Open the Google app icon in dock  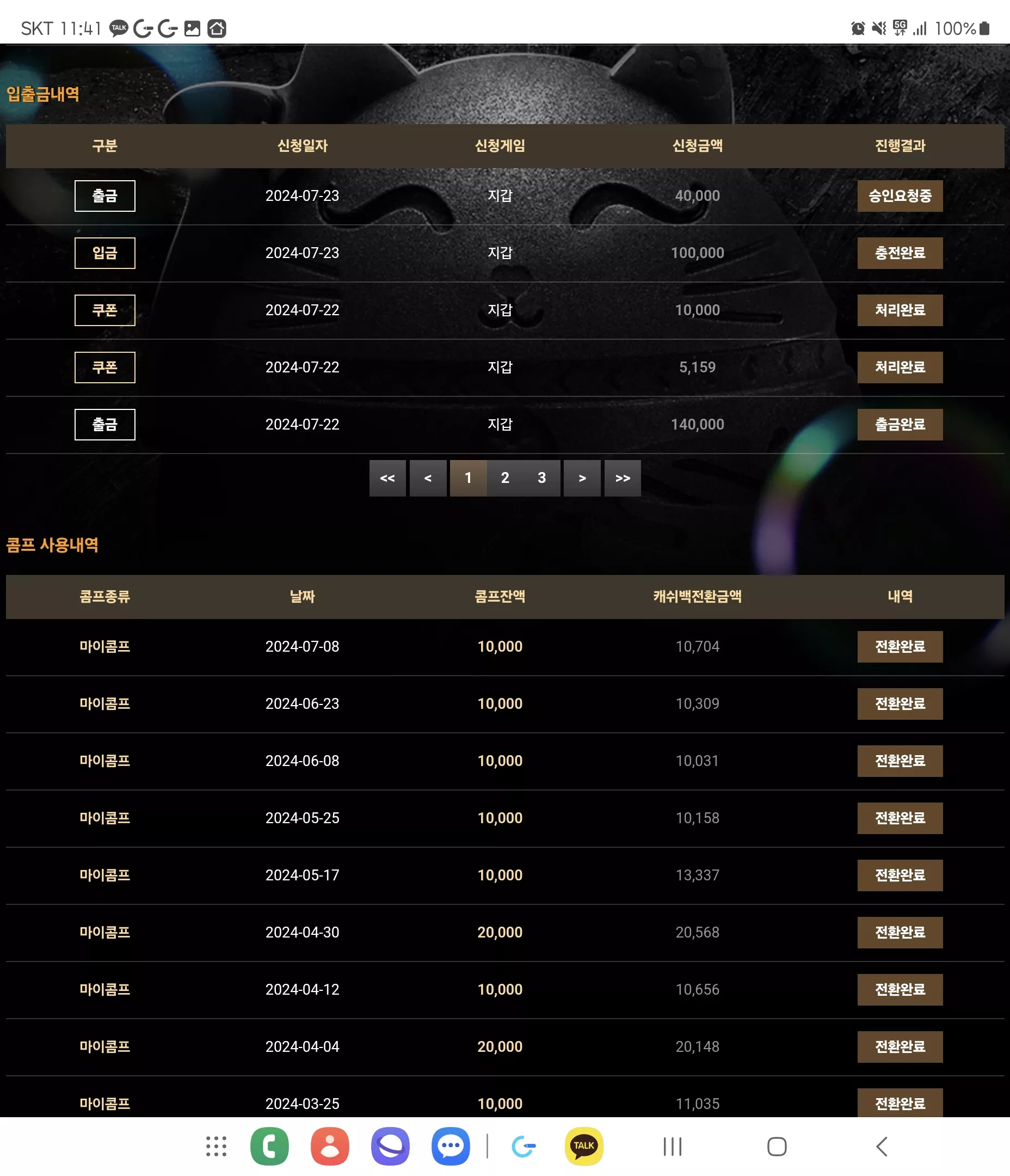pyautogui.click(x=523, y=1146)
